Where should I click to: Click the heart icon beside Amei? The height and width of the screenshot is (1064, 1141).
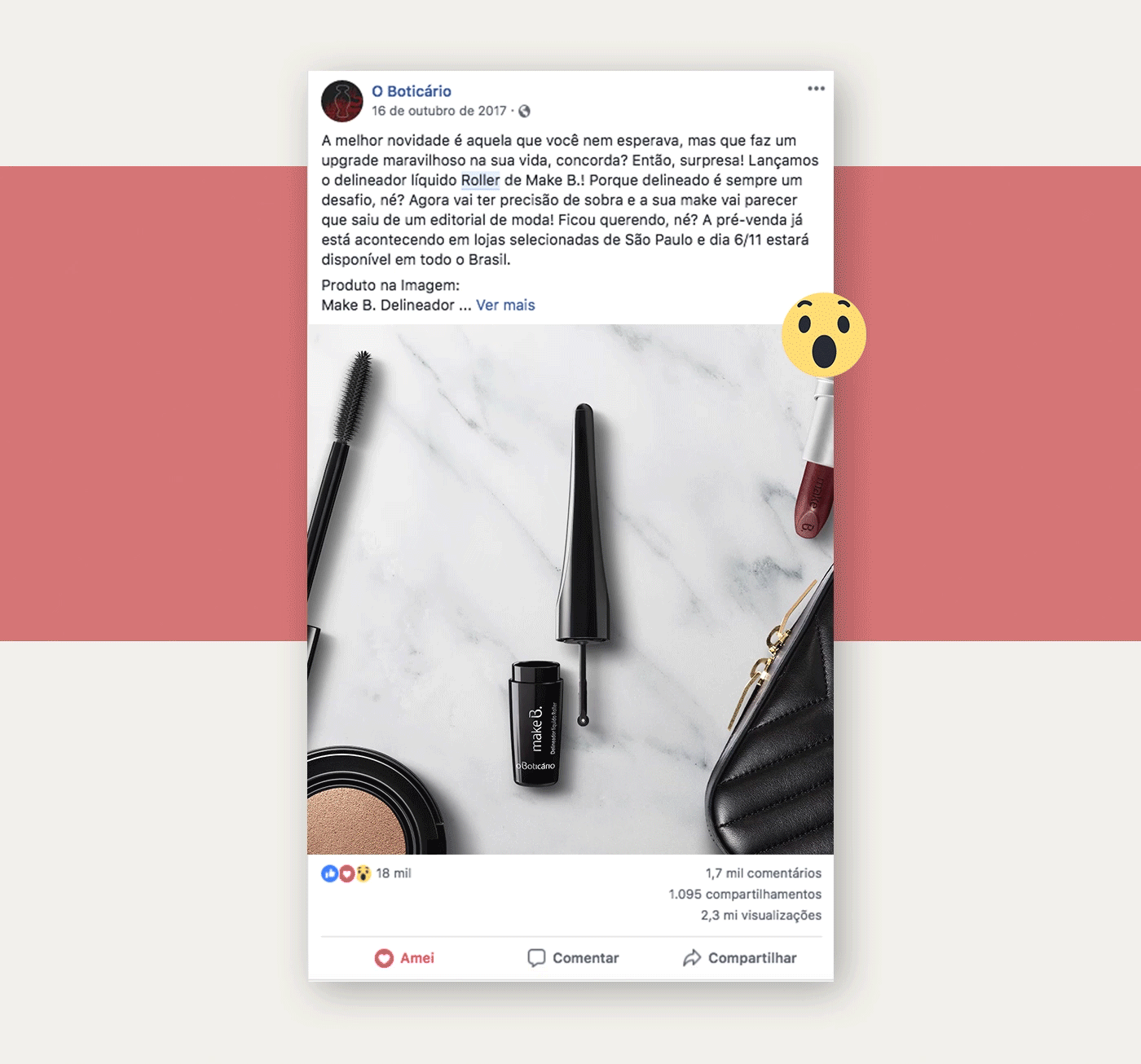pos(384,958)
